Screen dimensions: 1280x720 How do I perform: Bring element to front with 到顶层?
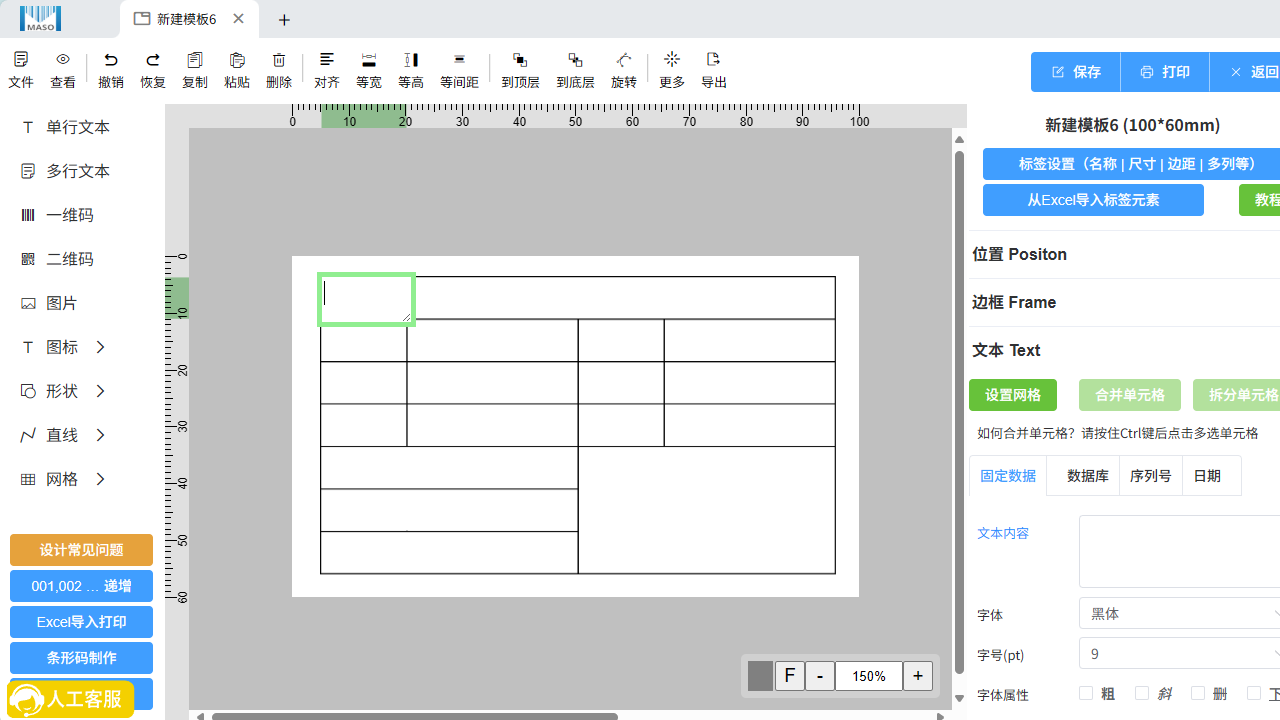click(x=520, y=60)
